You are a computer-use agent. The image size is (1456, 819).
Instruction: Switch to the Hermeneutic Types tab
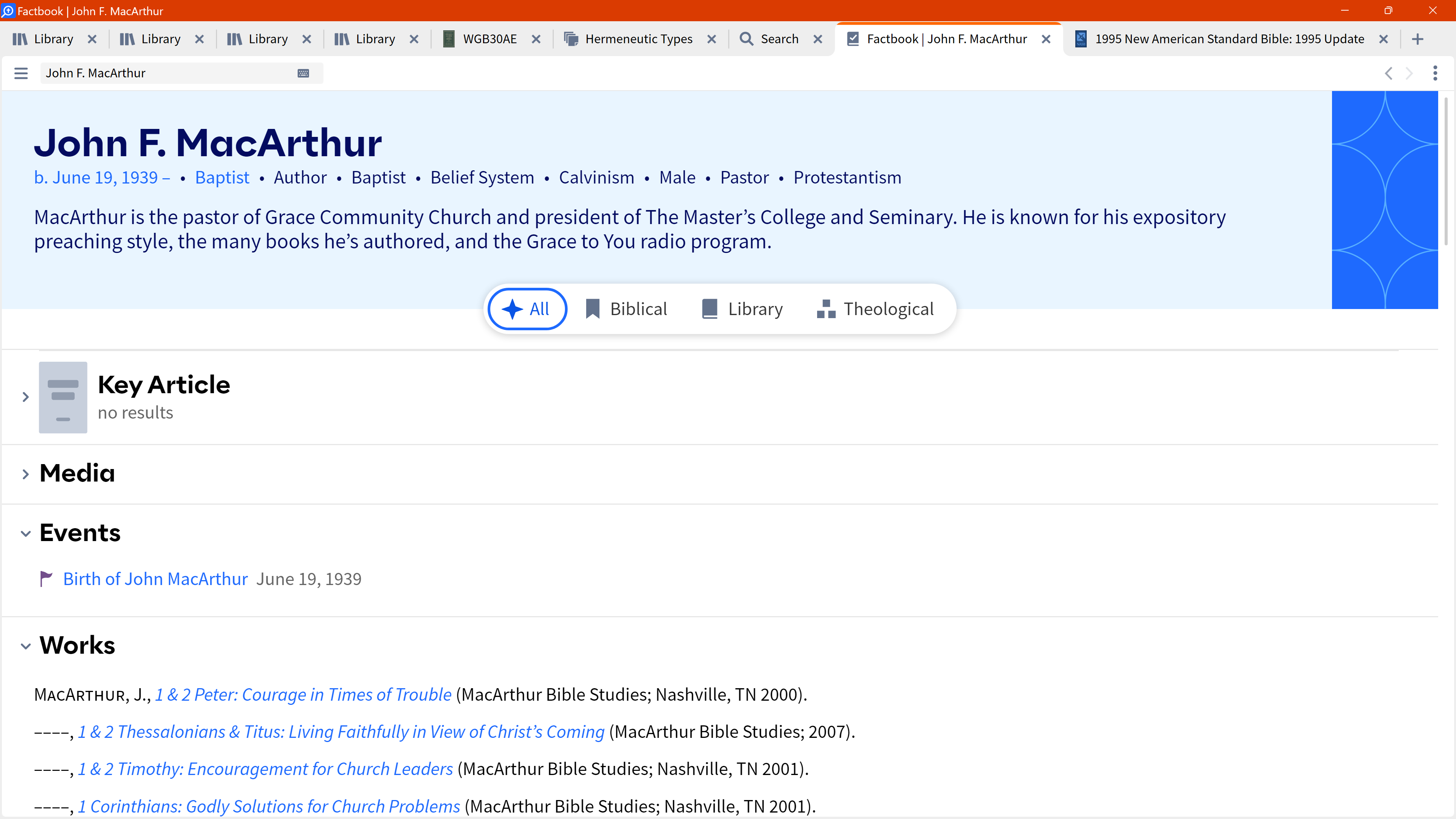[629, 39]
